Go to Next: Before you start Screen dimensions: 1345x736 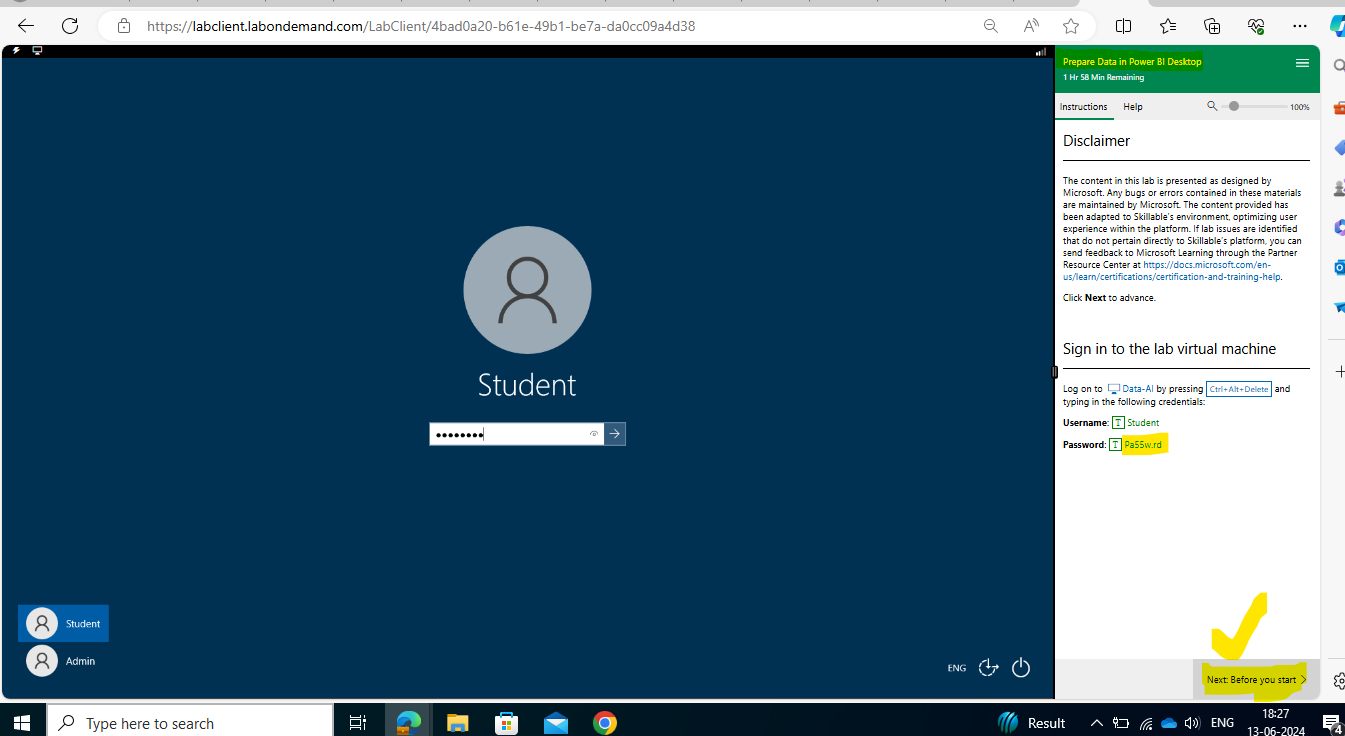(1256, 680)
